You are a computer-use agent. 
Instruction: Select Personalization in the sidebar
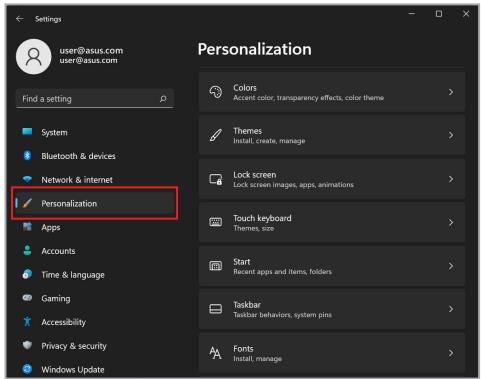(x=94, y=203)
